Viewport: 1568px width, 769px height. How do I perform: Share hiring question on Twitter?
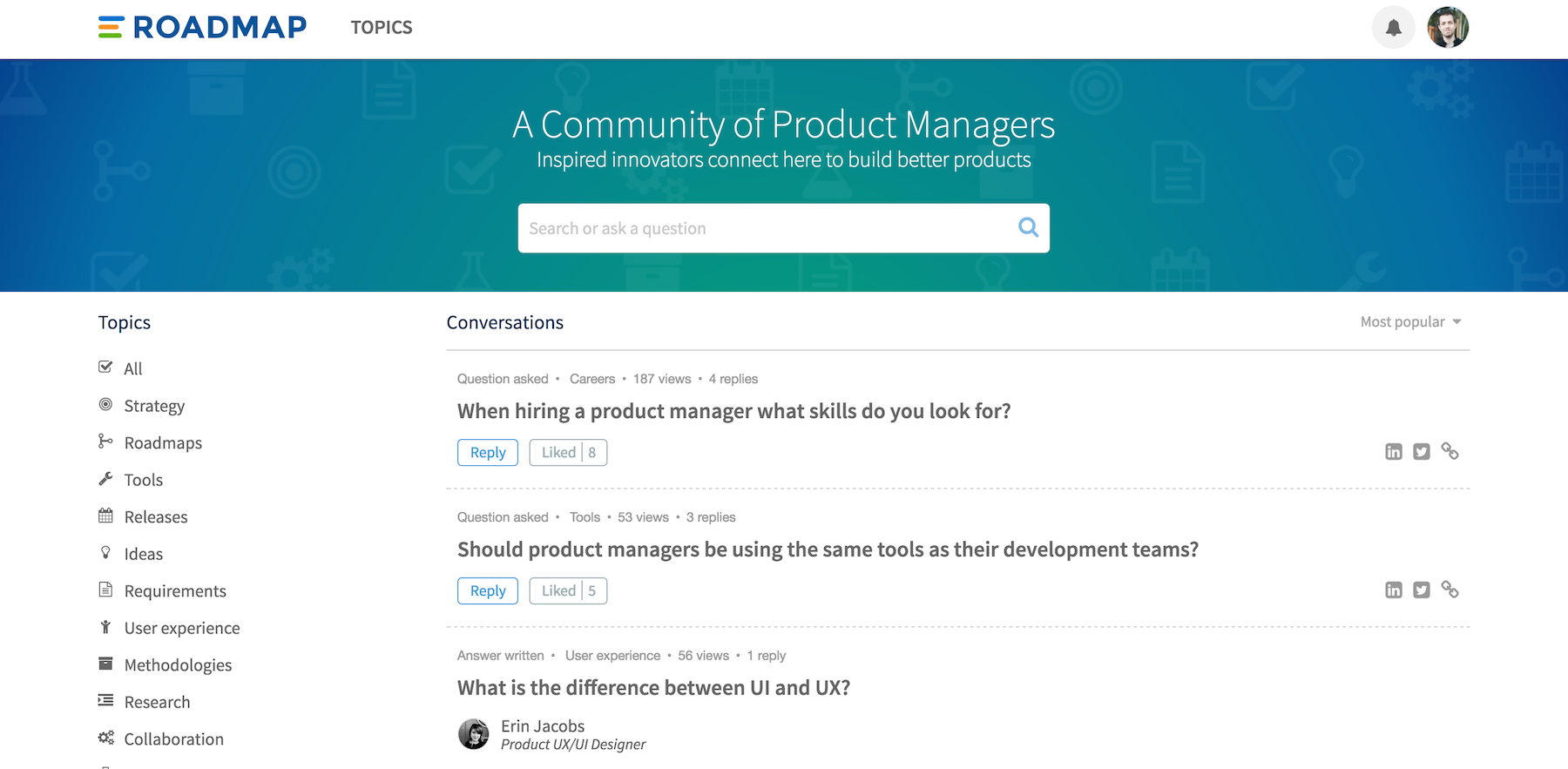[x=1422, y=451]
